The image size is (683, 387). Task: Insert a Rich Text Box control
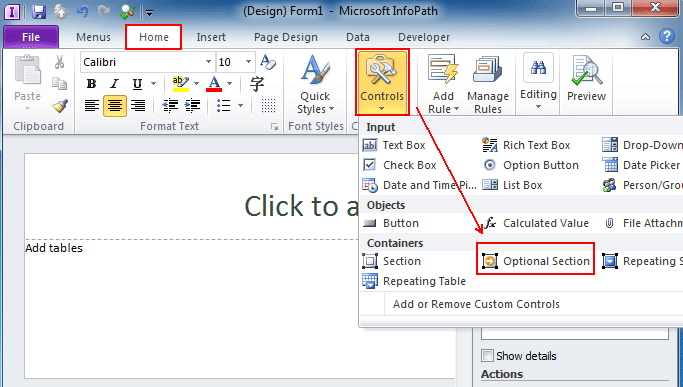pyautogui.click(x=526, y=145)
